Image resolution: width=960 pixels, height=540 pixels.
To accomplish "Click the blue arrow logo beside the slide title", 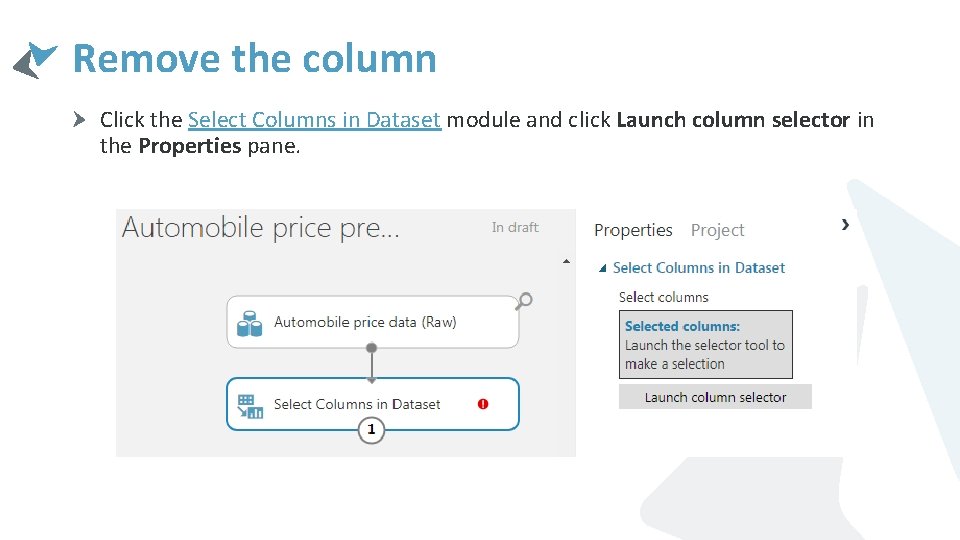I will [x=36, y=58].
